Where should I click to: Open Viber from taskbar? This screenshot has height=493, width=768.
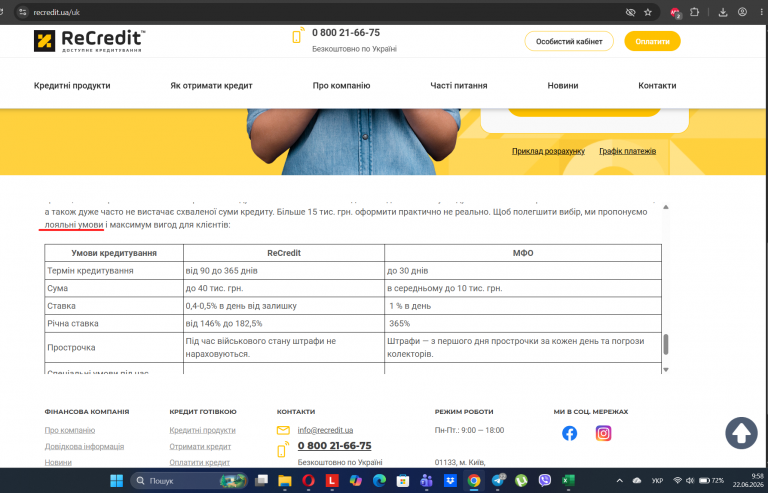tap(545, 481)
